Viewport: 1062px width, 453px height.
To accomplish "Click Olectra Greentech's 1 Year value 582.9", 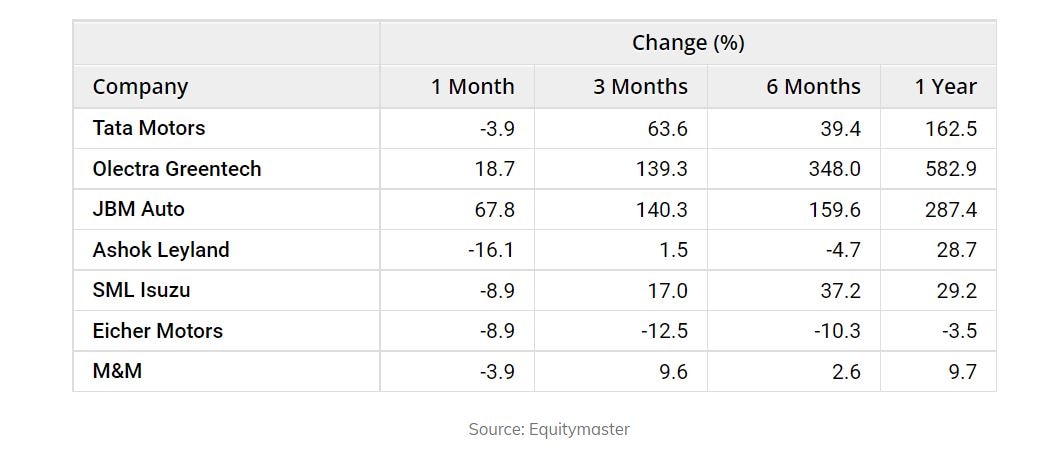I will tap(951, 169).
